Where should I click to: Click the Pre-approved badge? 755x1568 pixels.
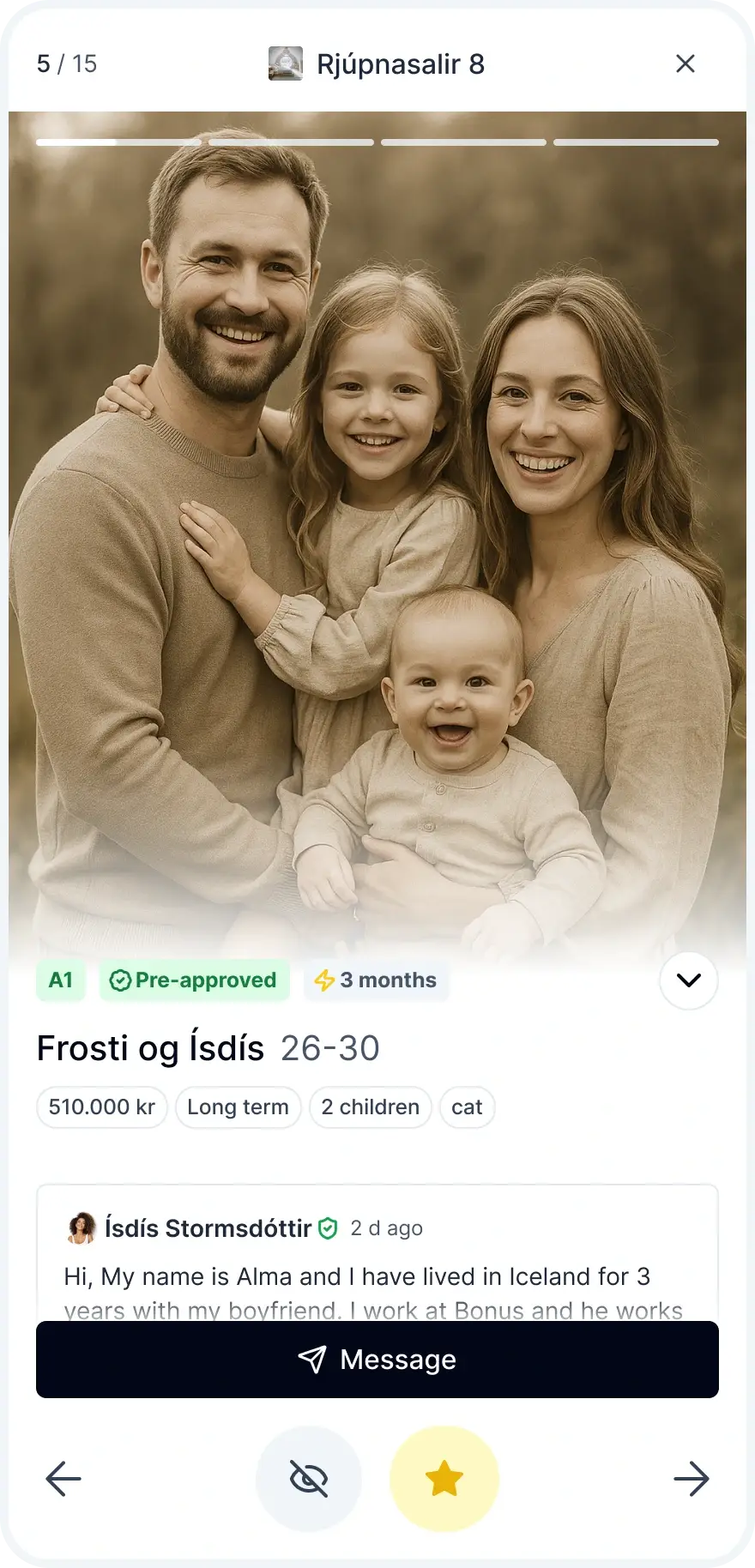click(194, 980)
